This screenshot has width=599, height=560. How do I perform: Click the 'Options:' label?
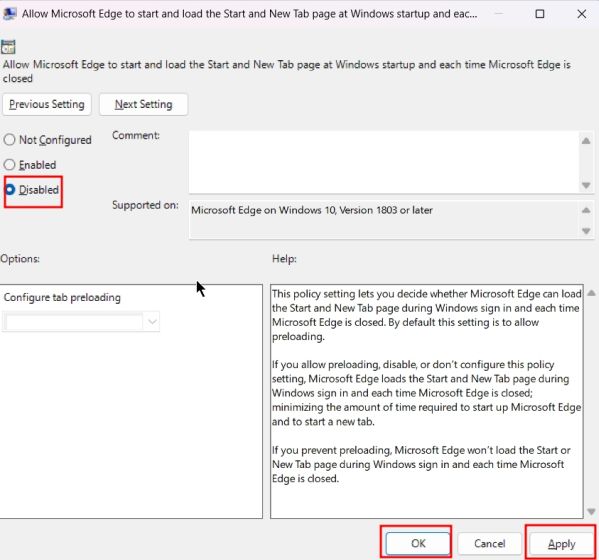(20, 259)
